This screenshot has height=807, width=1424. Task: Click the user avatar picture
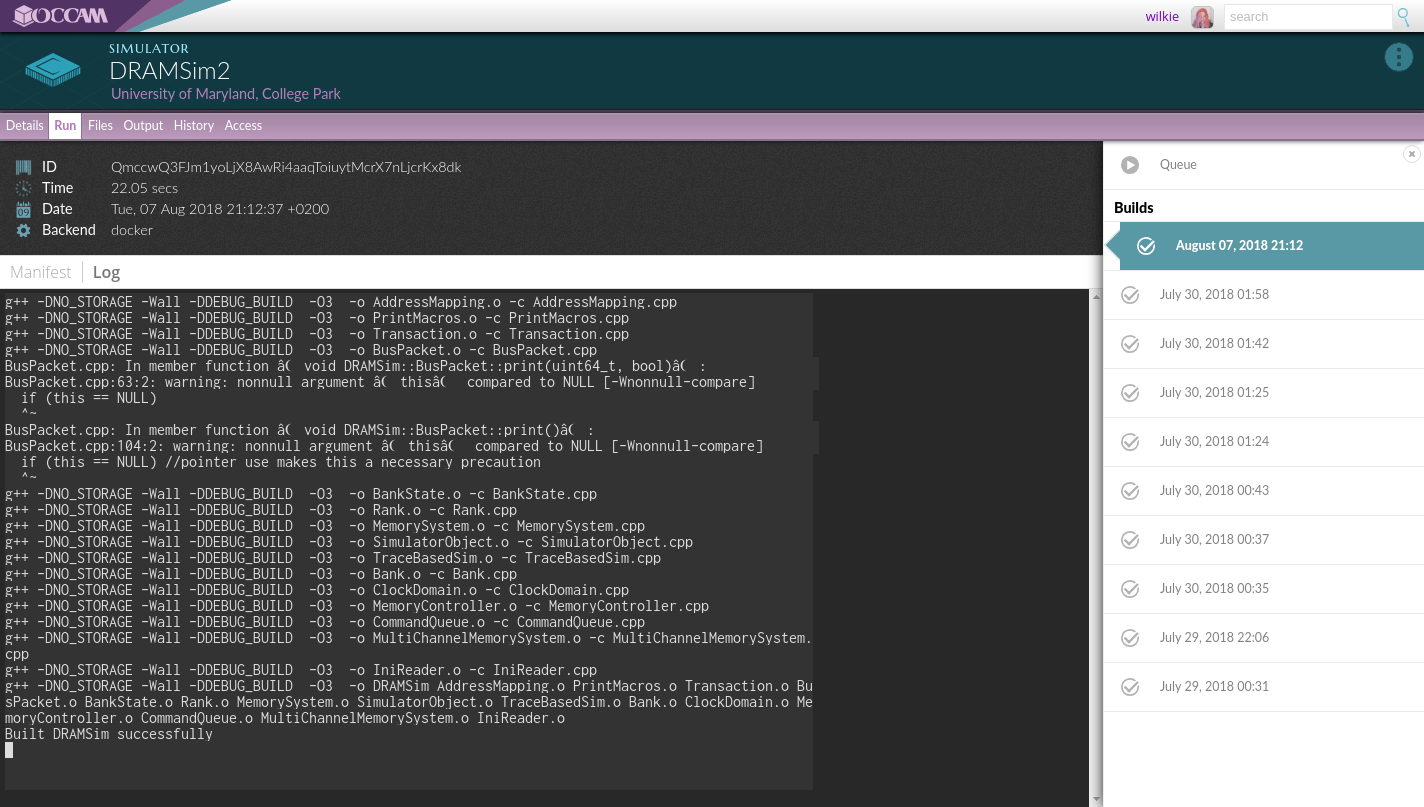pyautogui.click(x=1202, y=17)
